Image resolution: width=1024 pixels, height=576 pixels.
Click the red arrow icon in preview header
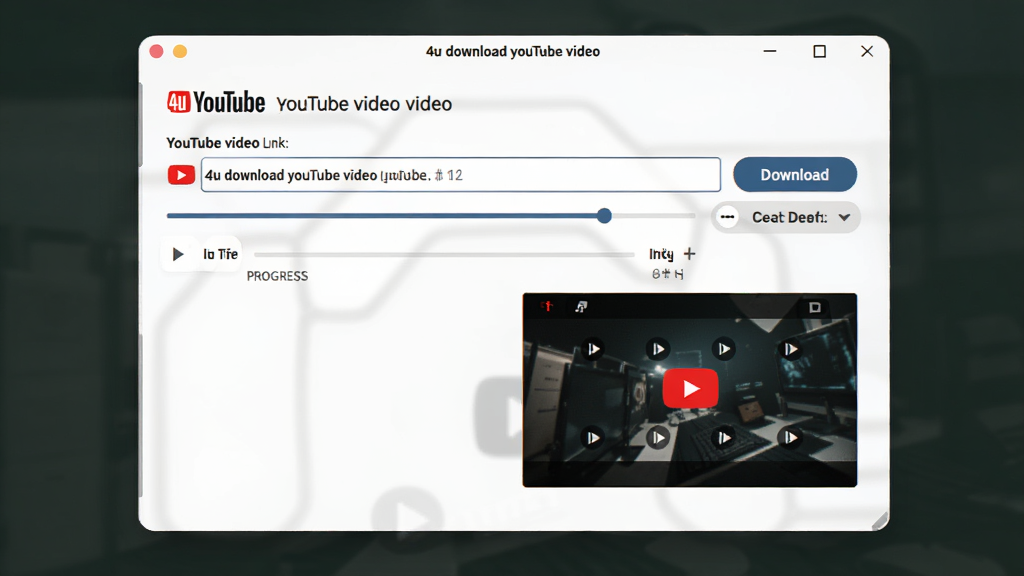coord(547,306)
